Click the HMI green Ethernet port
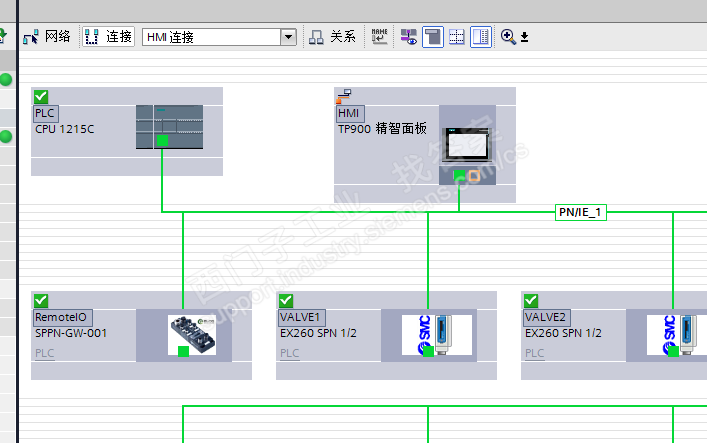 [x=459, y=175]
